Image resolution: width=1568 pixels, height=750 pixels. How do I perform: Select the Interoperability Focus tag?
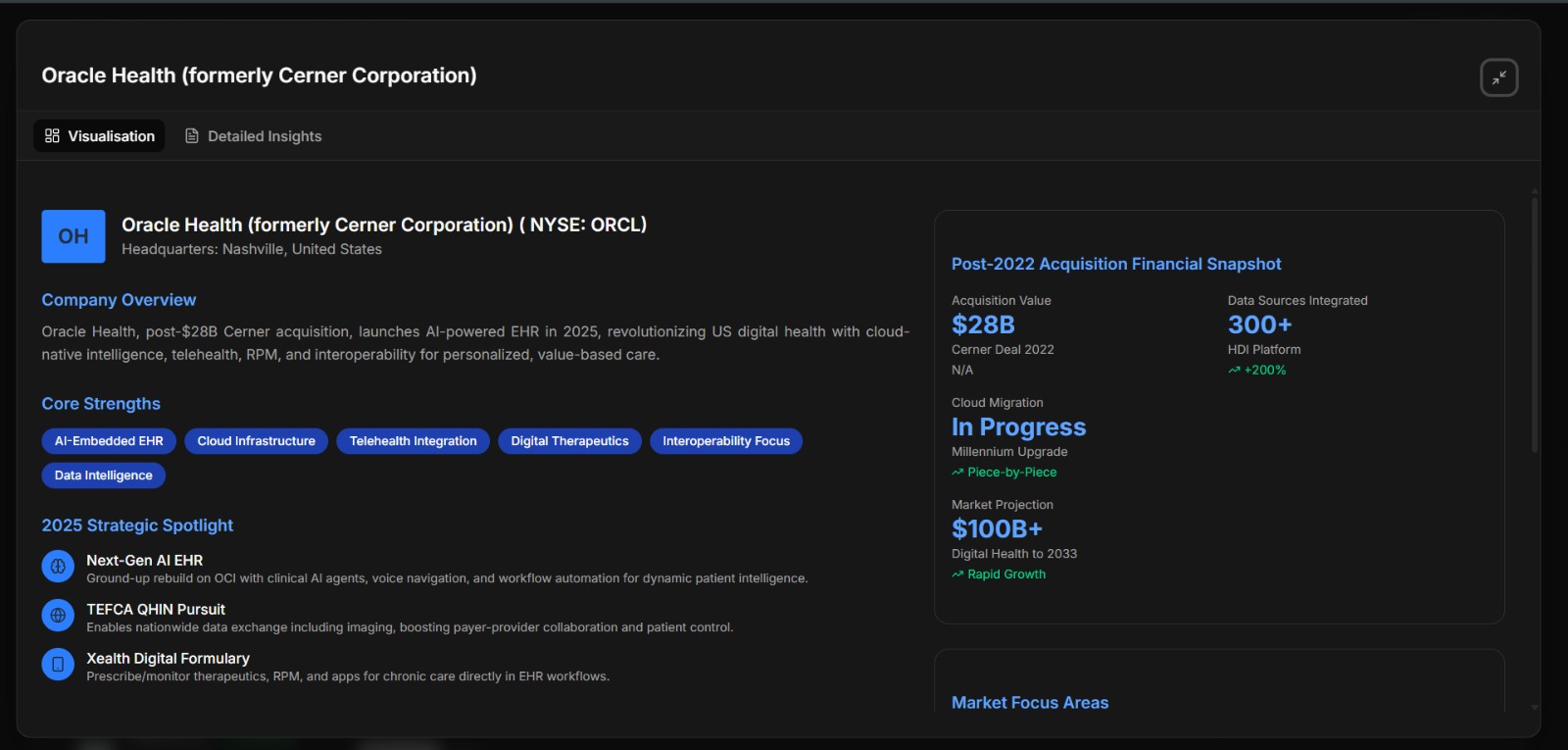pos(726,441)
